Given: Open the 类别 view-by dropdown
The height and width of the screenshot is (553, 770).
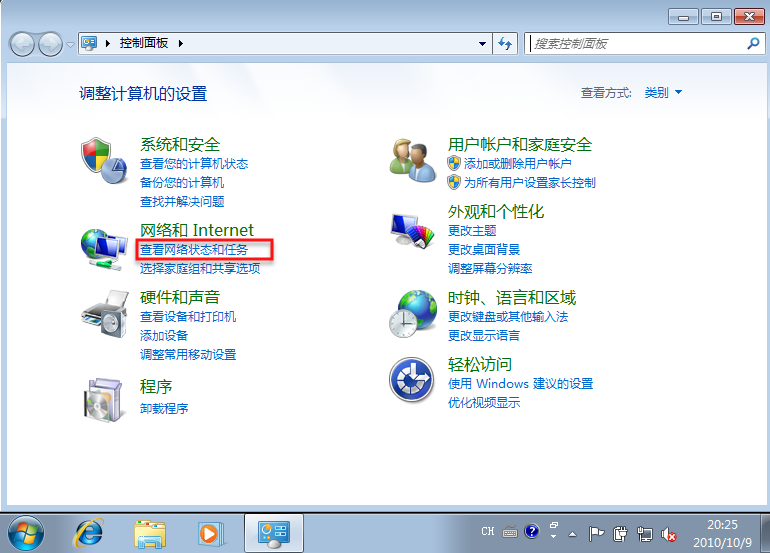Looking at the screenshot, I should pyautogui.click(x=663, y=92).
